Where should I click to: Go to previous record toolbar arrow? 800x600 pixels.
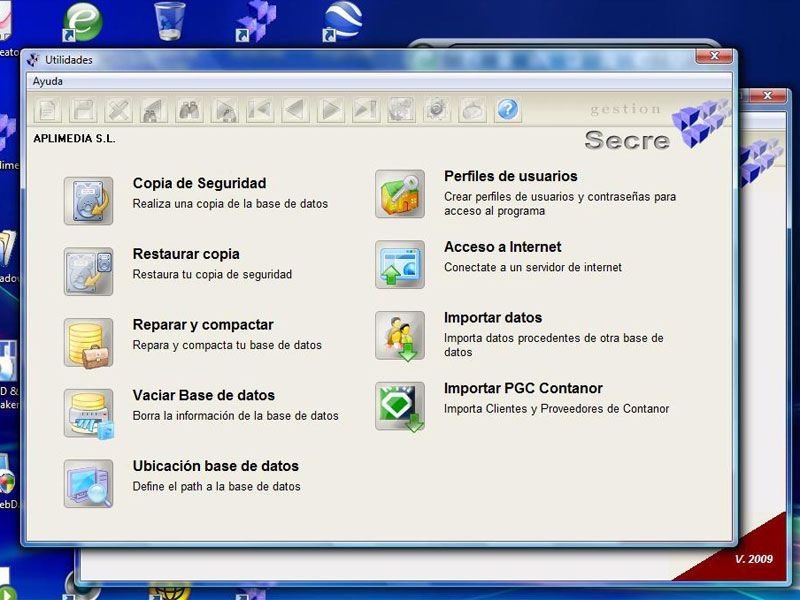pos(295,110)
